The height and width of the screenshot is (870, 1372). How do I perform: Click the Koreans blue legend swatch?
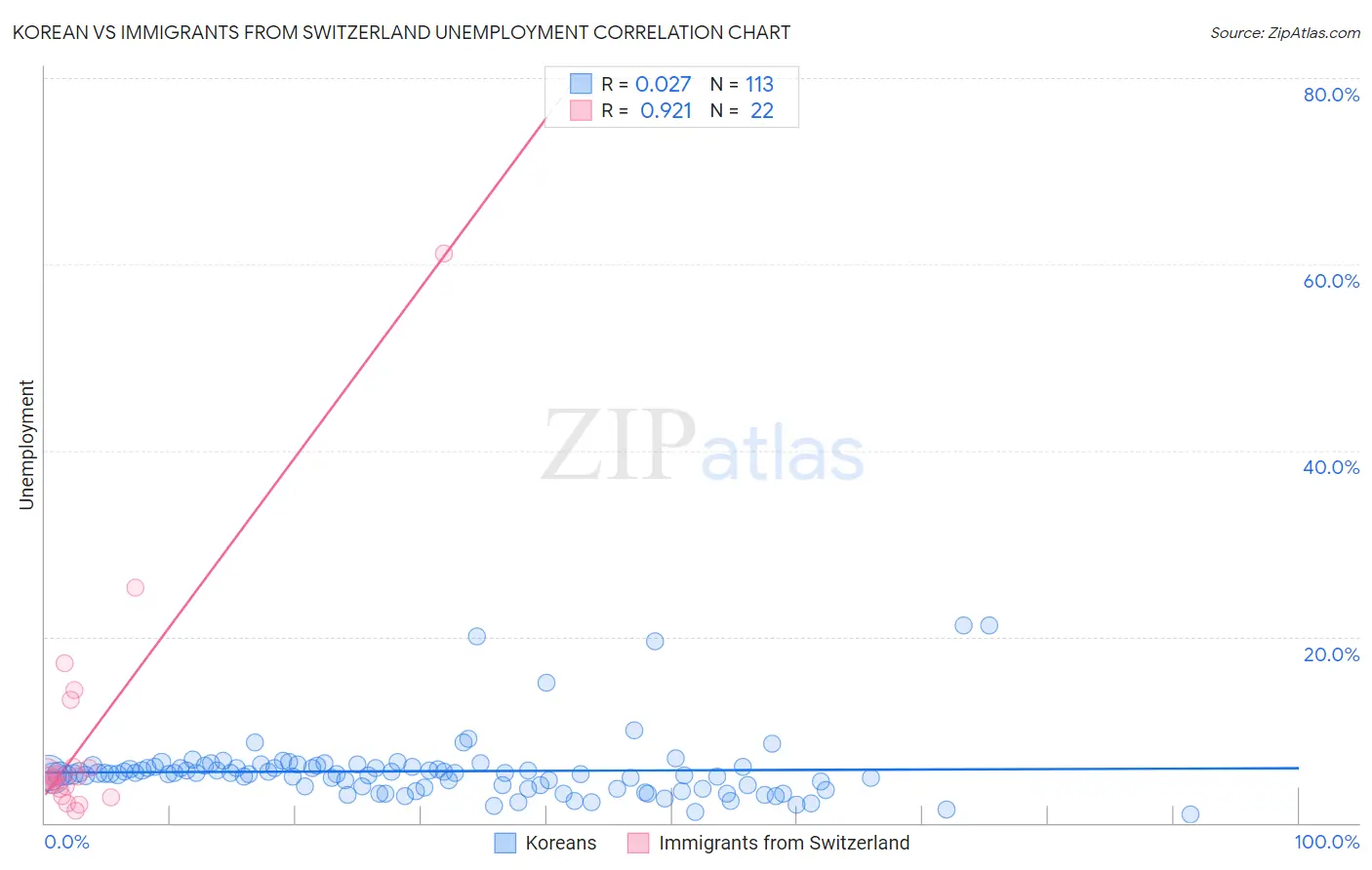pyautogui.click(x=504, y=843)
